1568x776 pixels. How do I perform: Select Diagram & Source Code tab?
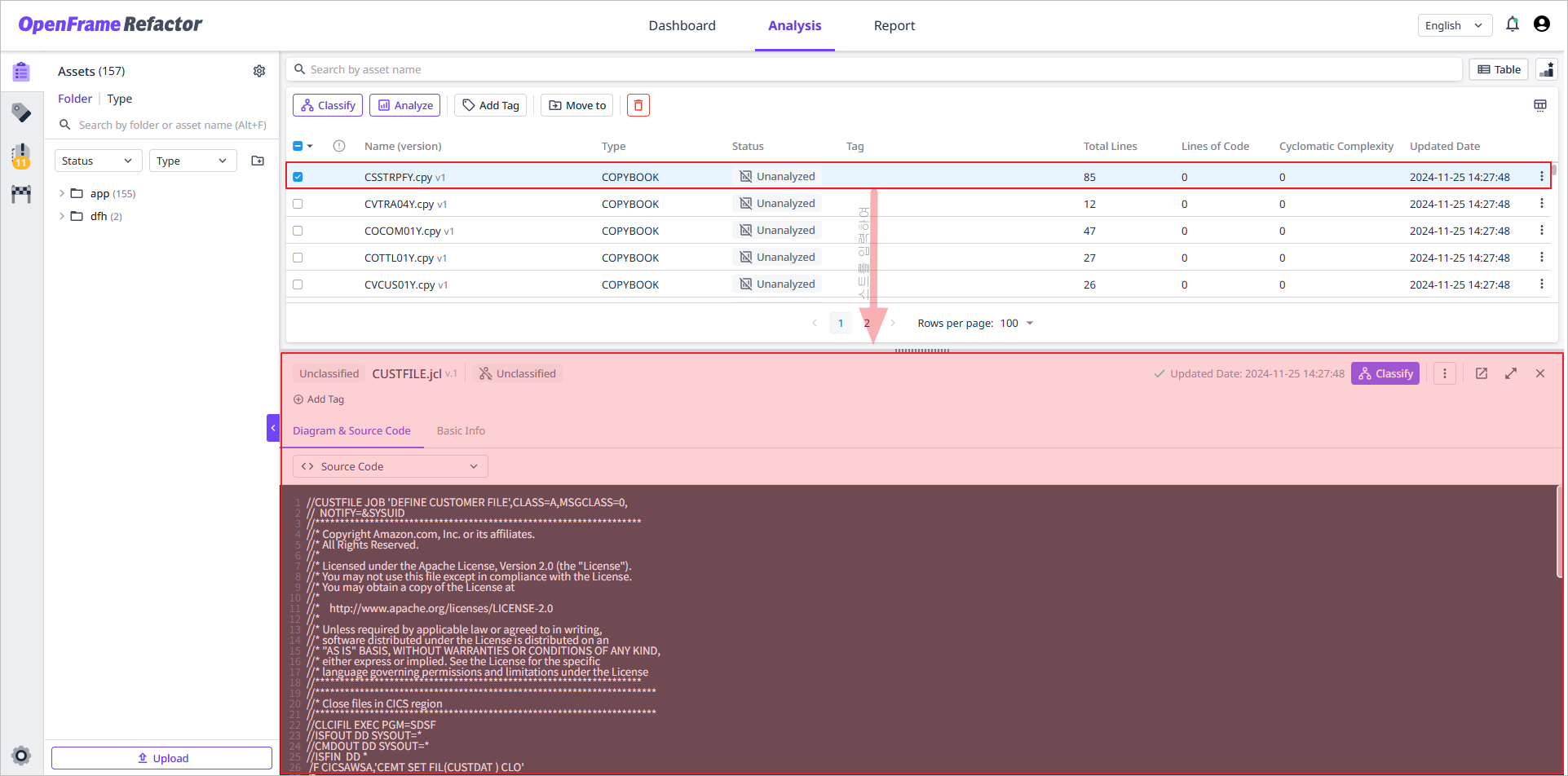351,430
